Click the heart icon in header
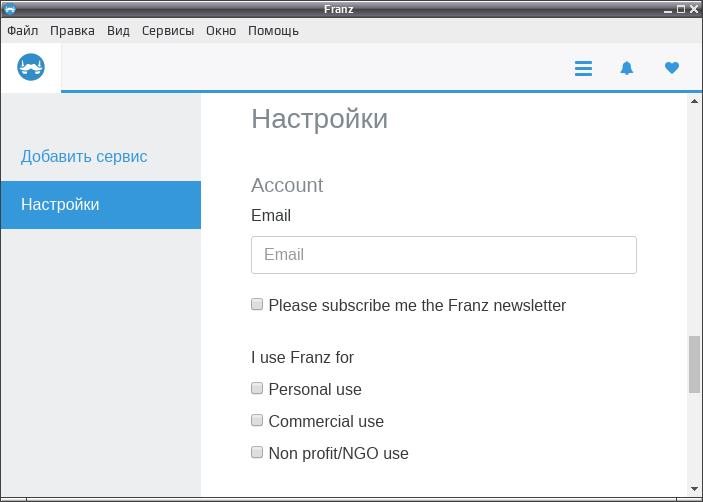This screenshot has width=703, height=502. coord(672,68)
